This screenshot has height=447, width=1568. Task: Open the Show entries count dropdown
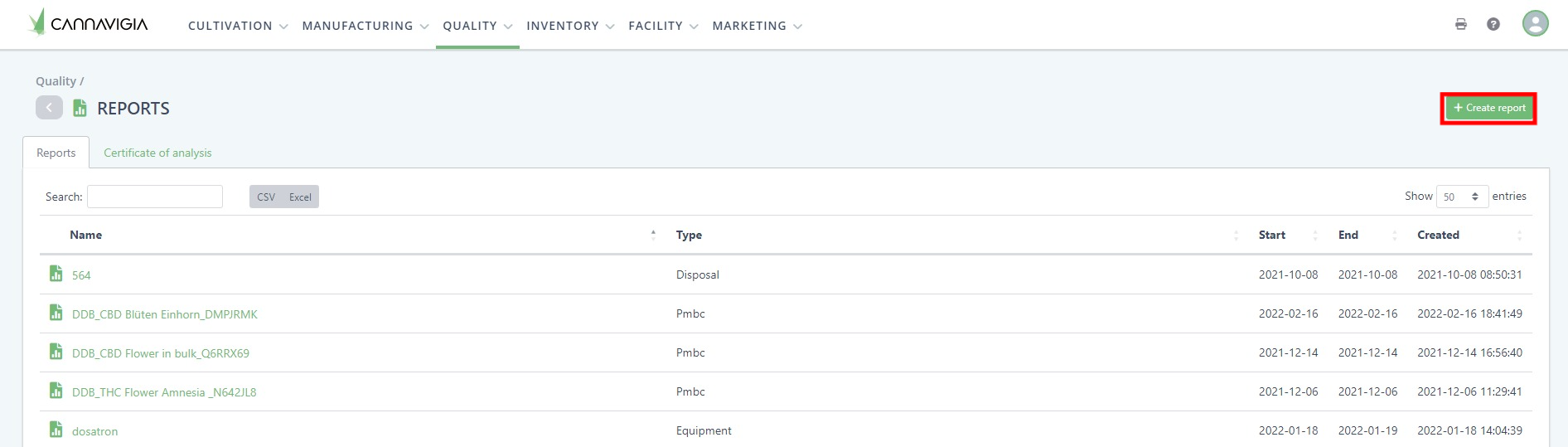1461,197
